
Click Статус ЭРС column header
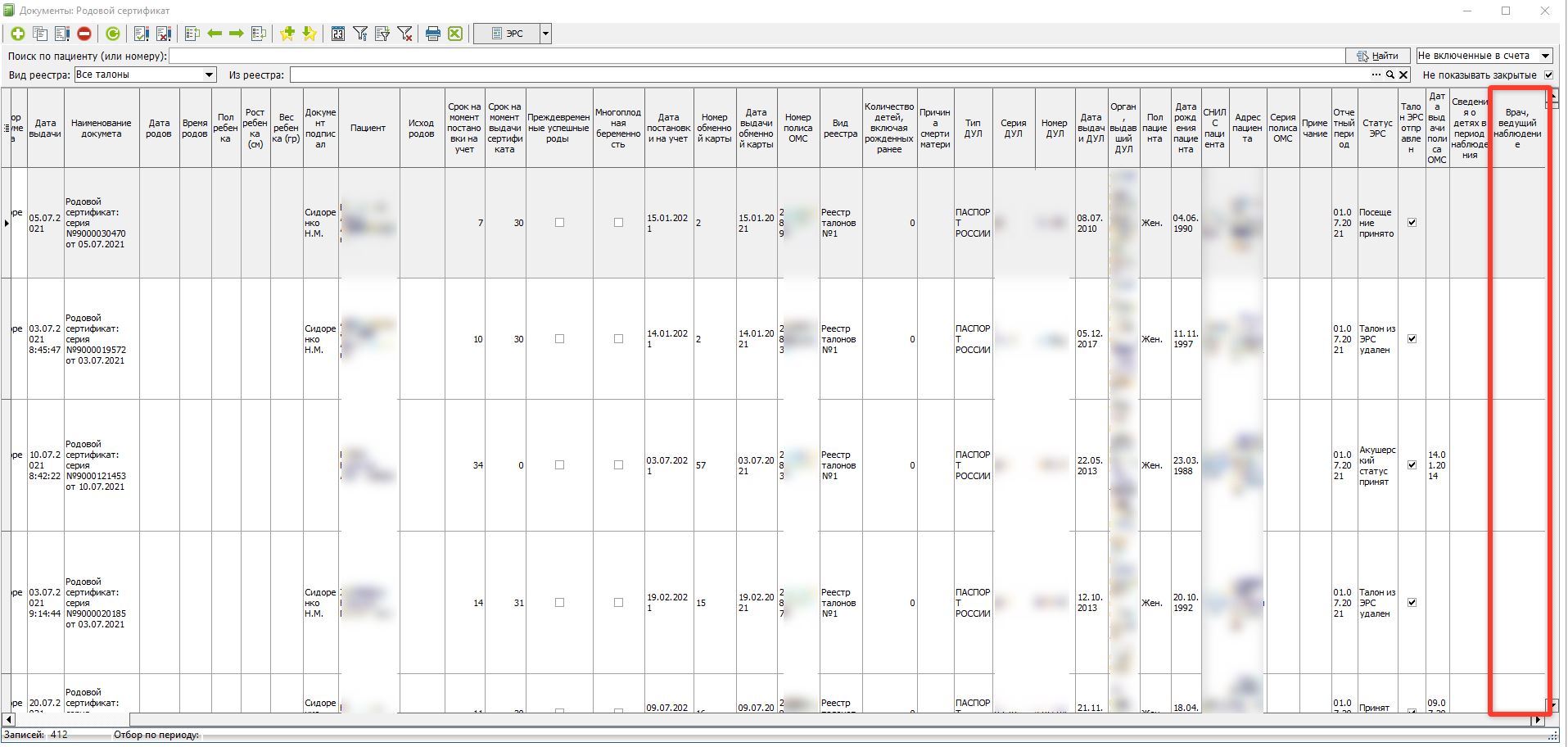pos(1377,129)
